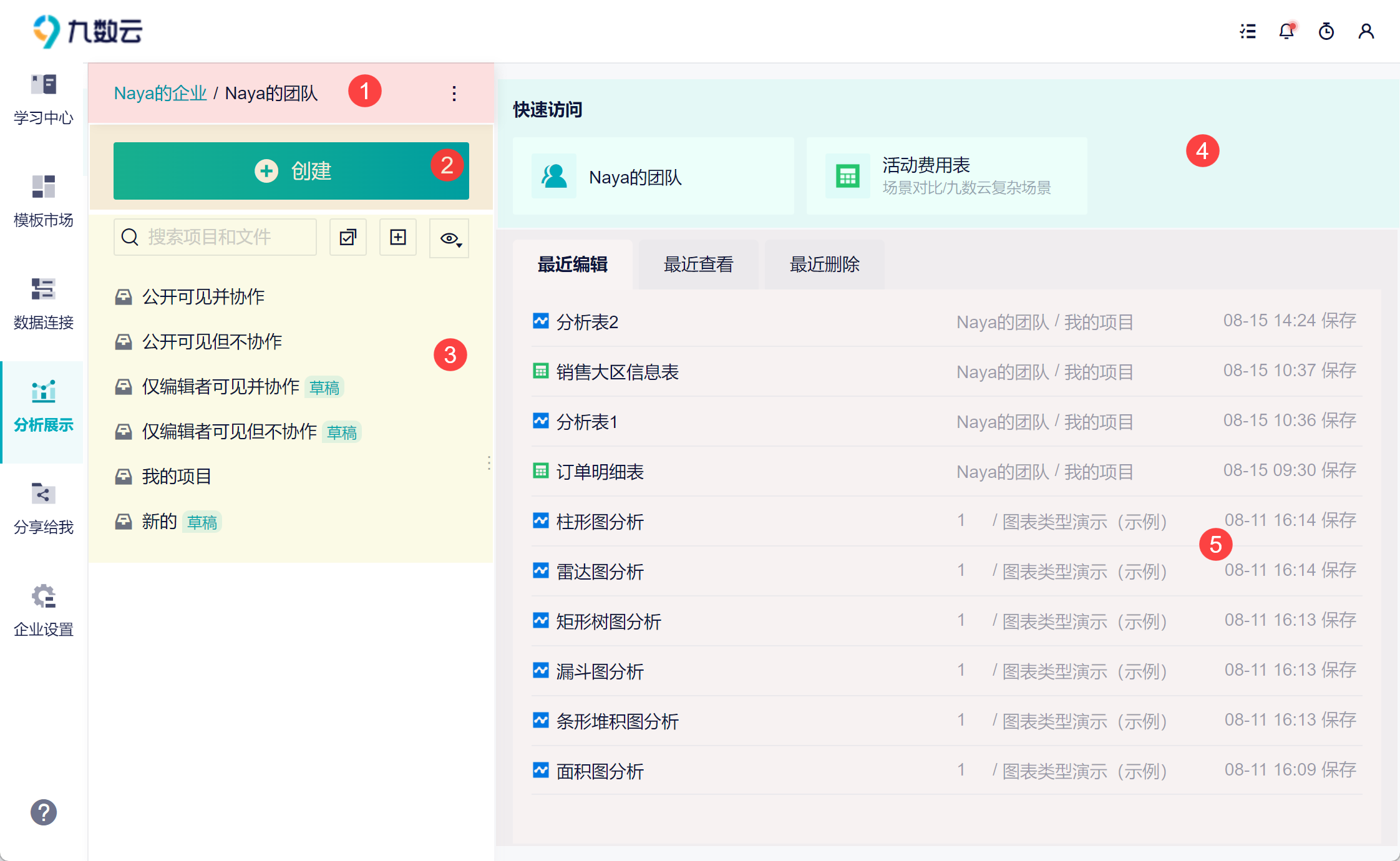Viewport: 1400px width, 861px height.
Task: Open the user profile icon
Action: click(1366, 31)
